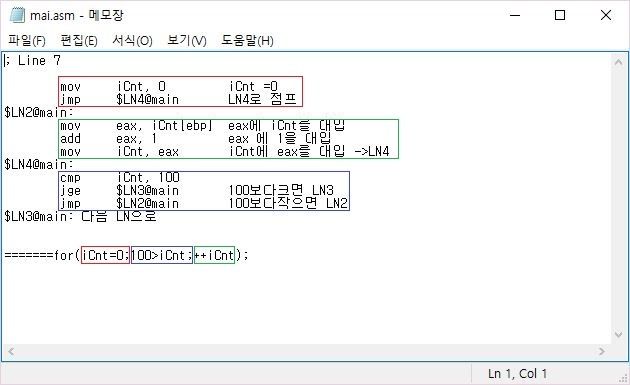Open the 편집(E) menu
Image resolution: width=630 pixels, height=385 pixels.
click(79, 40)
